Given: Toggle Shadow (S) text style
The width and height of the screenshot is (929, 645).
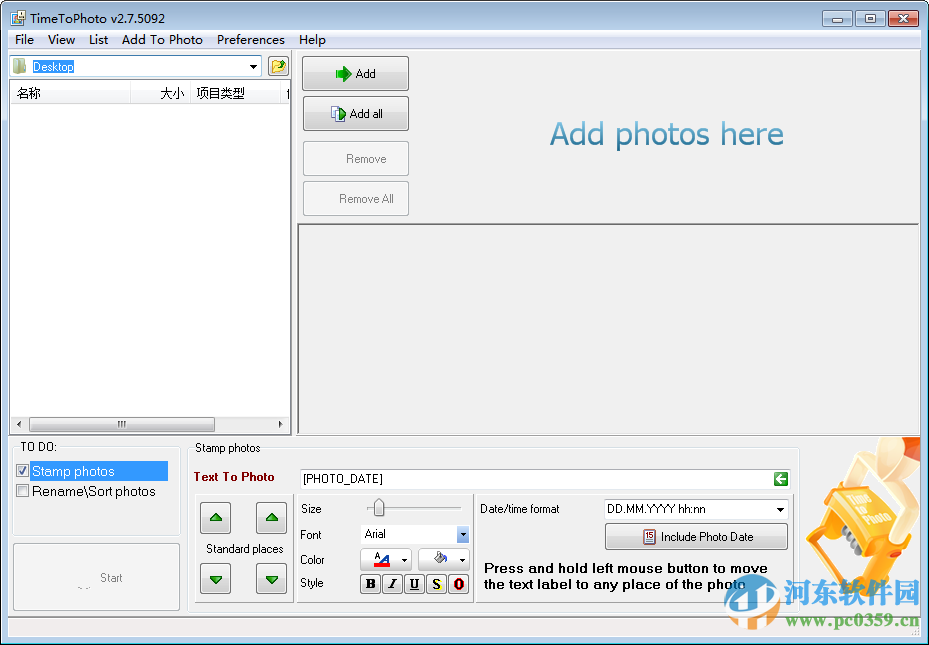Looking at the screenshot, I should click(436, 584).
